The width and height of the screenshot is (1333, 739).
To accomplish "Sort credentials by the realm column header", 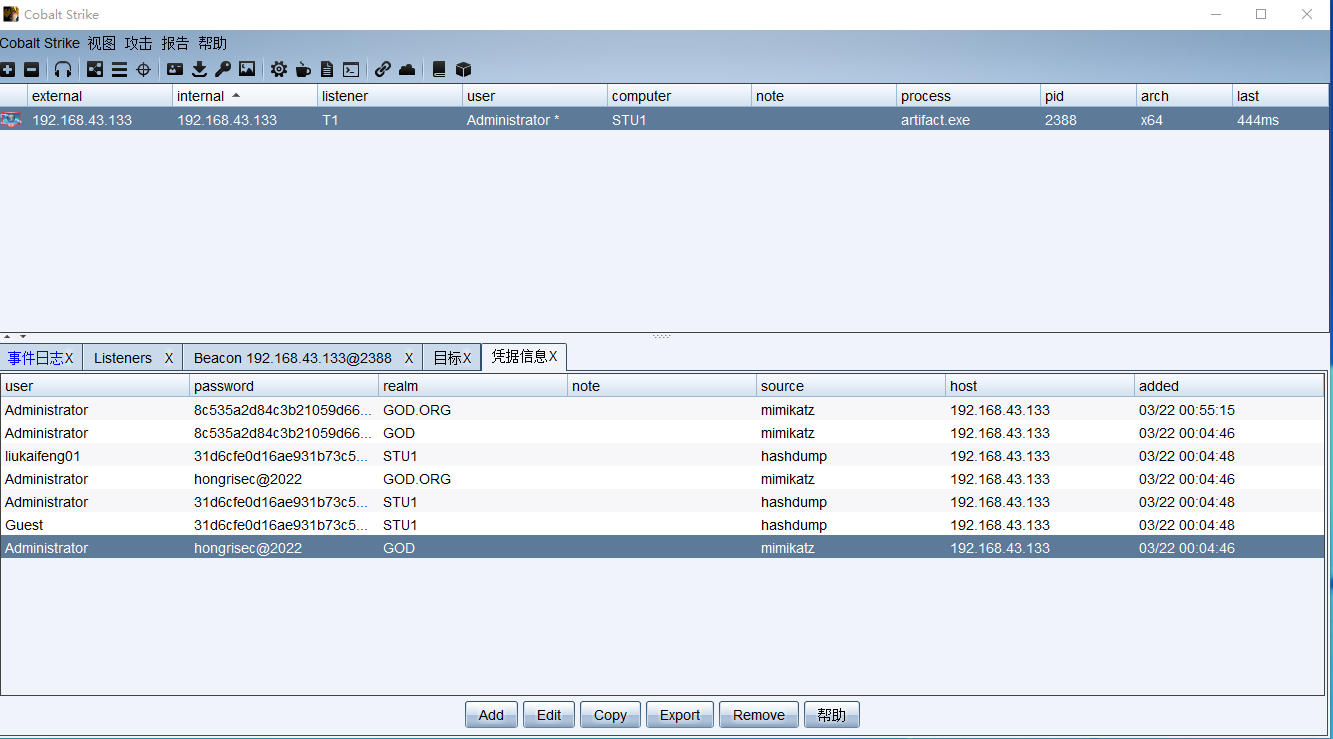I will pos(473,386).
